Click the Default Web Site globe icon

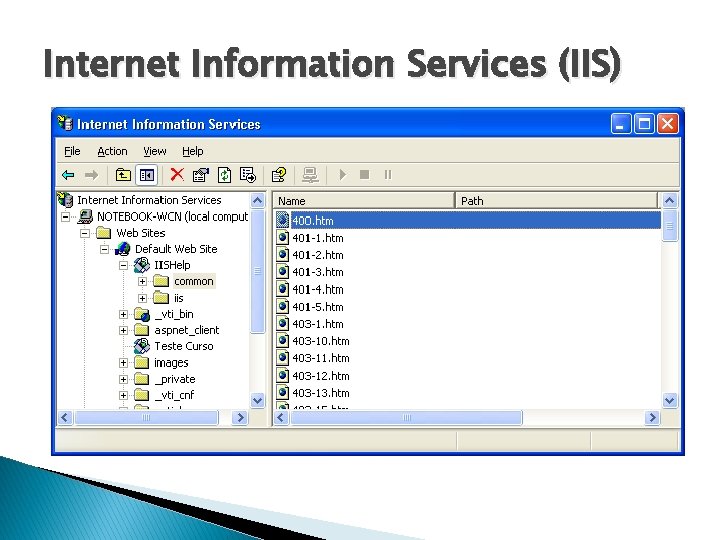tap(123, 249)
